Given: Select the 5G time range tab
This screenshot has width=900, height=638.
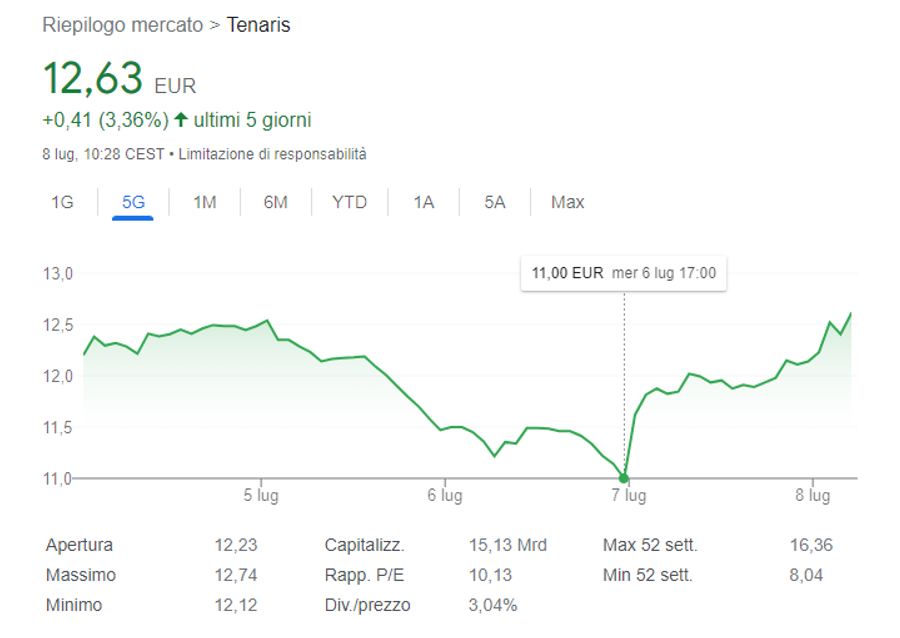Looking at the screenshot, I should click(x=133, y=202).
